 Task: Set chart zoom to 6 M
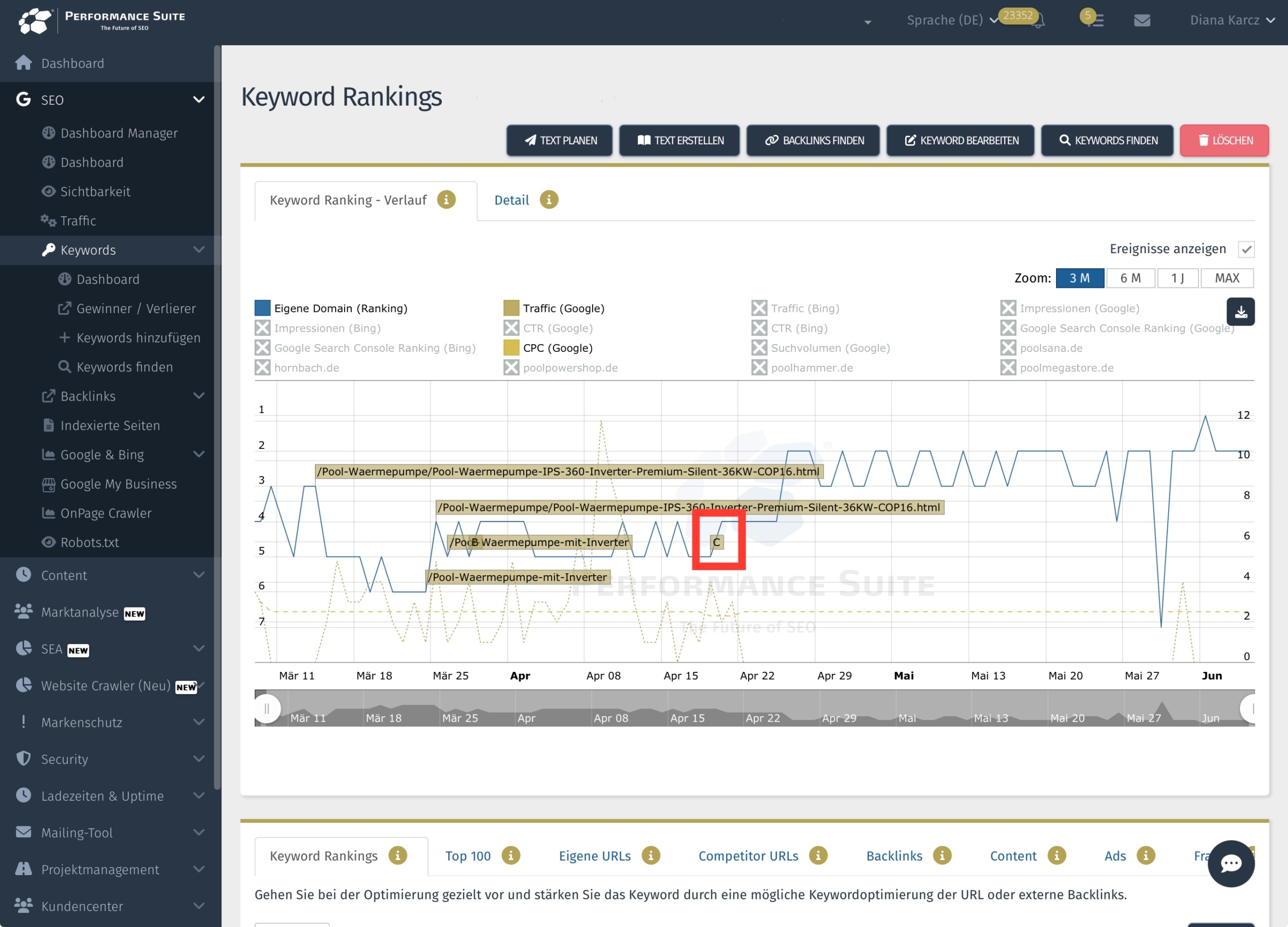click(x=1130, y=278)
